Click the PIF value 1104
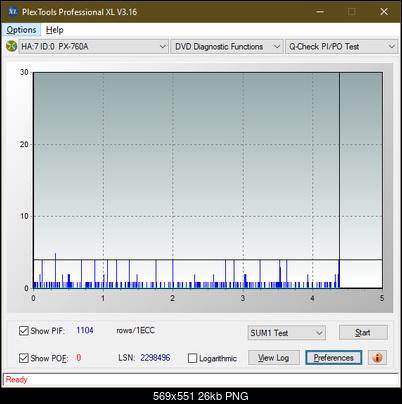Viewport: 402px width, 404px height. (85, 330)
